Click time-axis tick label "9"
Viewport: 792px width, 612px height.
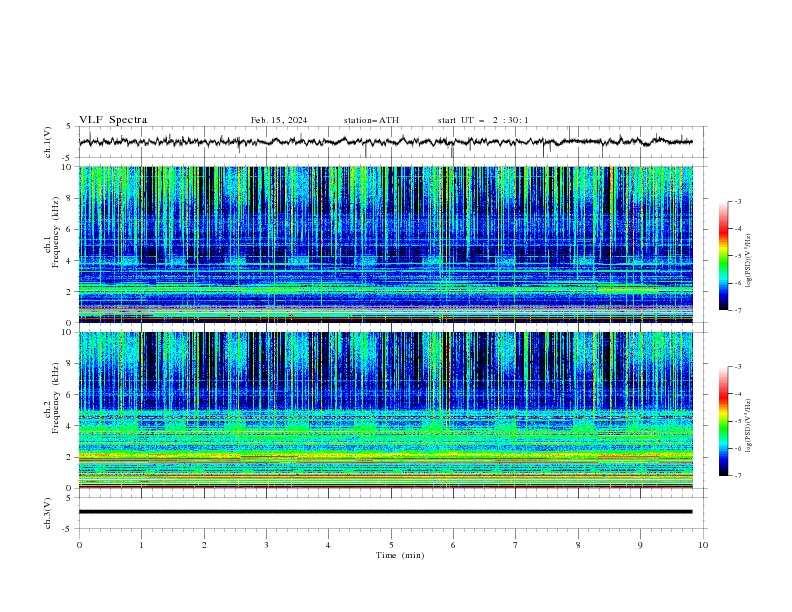click(640, 545)
